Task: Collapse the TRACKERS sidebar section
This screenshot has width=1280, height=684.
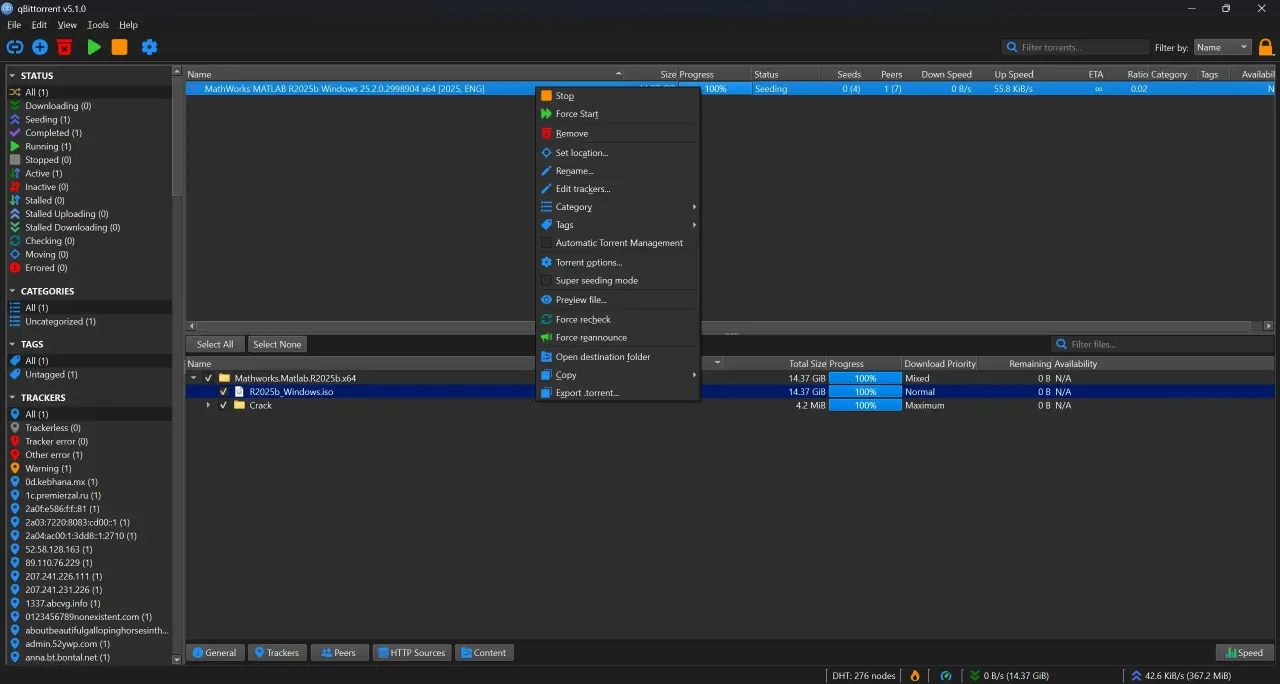Action: 12,398
